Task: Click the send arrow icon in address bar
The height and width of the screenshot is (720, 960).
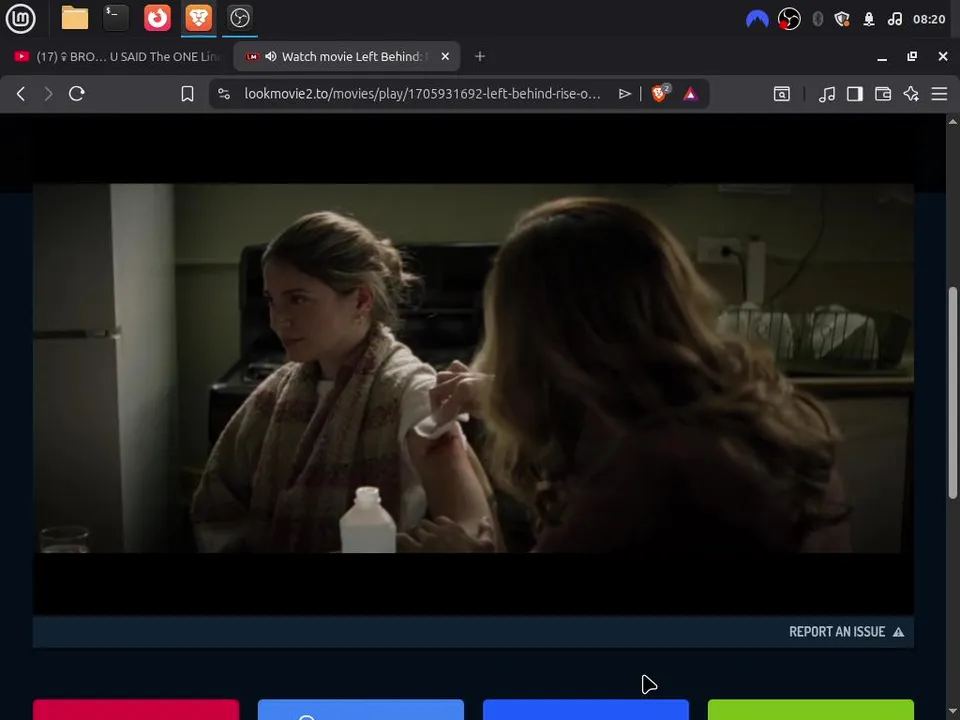Action: pos(624,94)
